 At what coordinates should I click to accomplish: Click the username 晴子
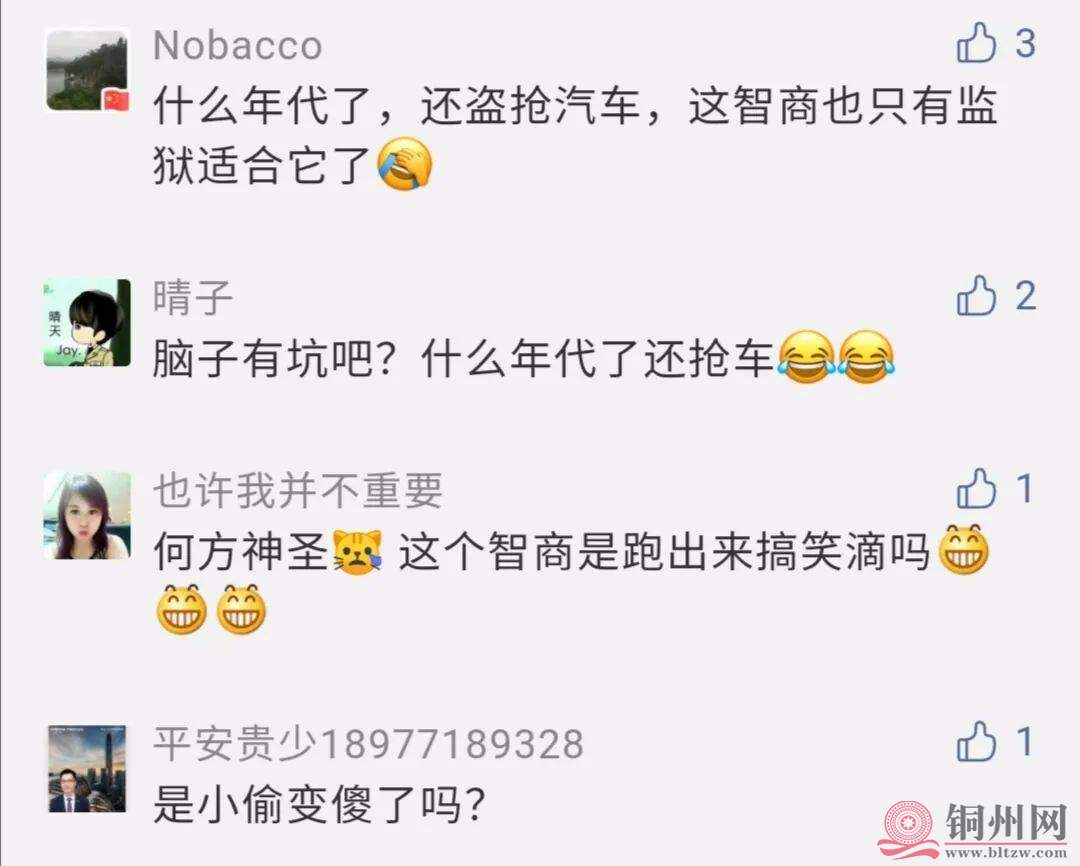(193, 298)
